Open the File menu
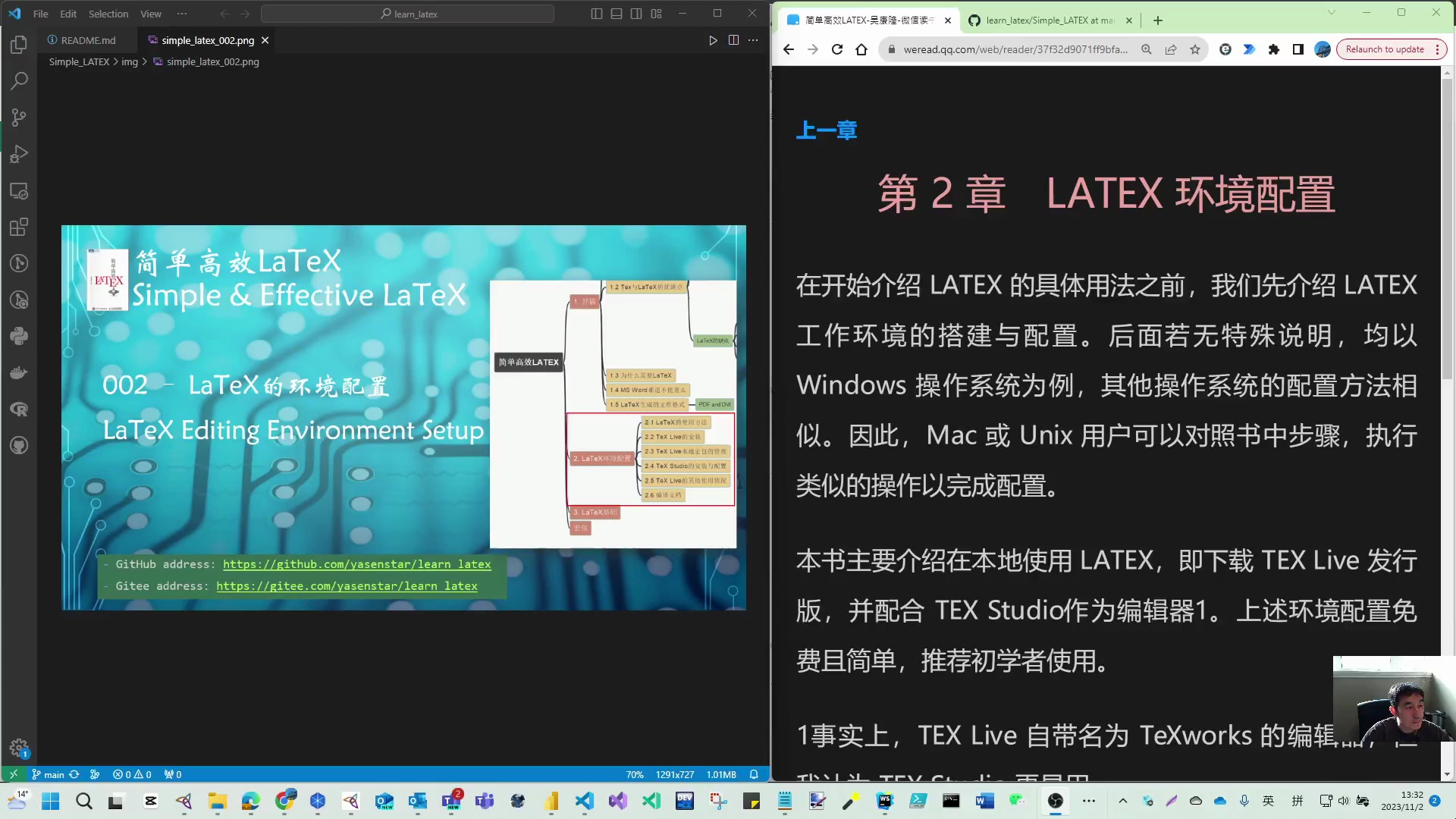 pyautogui.click(x=41, y=14)
